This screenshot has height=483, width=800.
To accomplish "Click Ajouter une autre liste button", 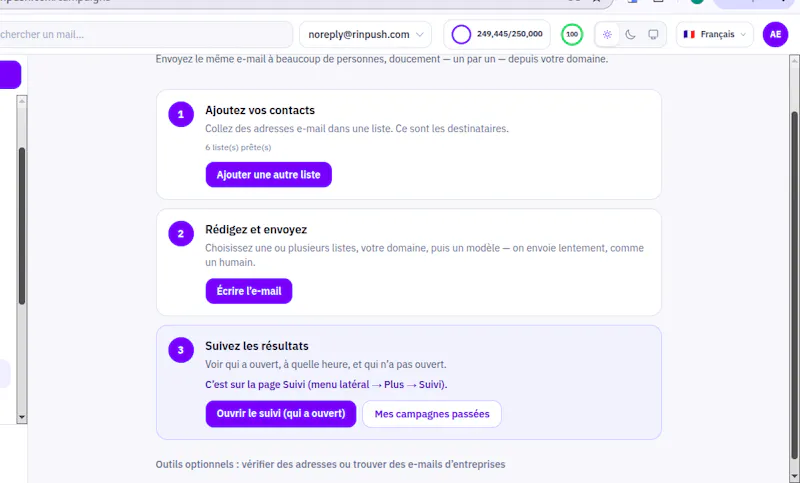I will (x=269, y=175).
